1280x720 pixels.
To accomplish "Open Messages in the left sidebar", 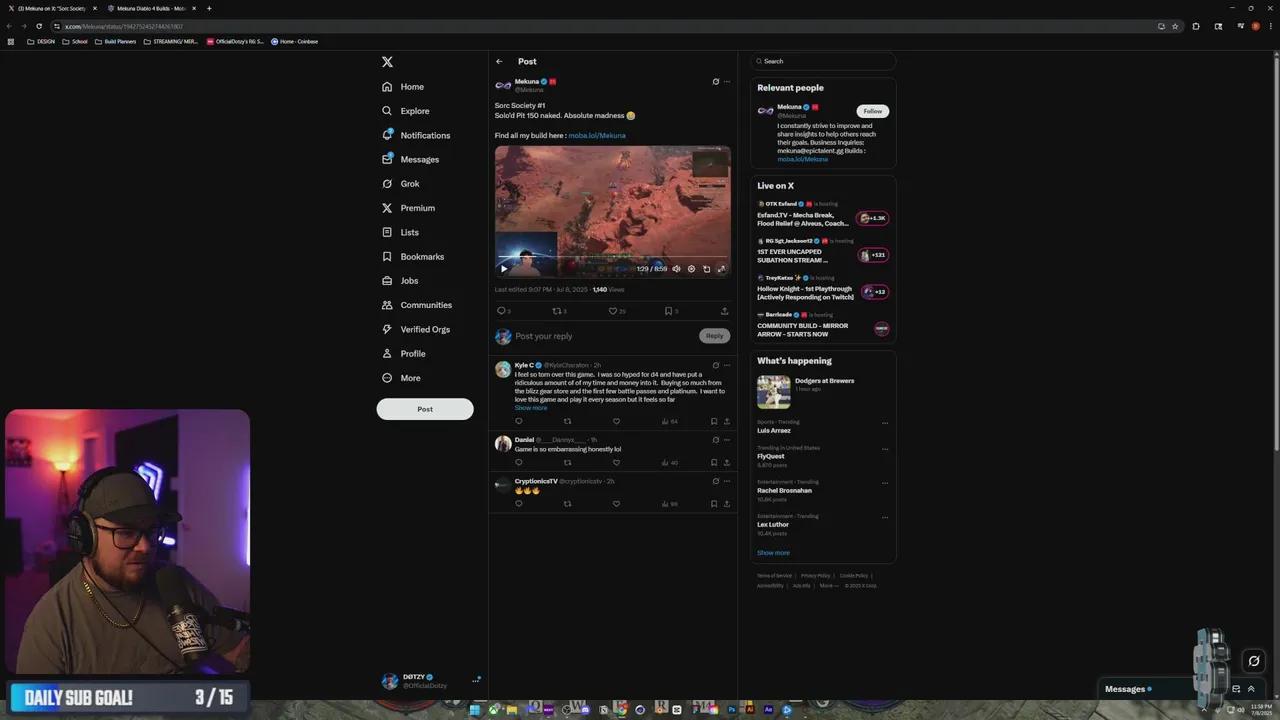I will coord(411,159).
